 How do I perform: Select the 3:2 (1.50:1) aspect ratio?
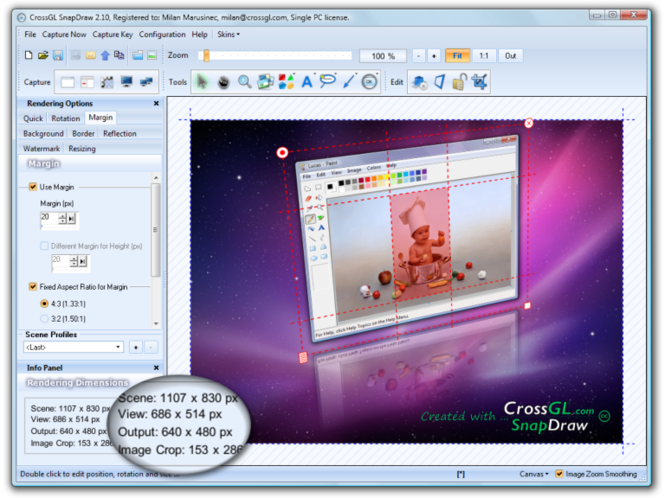[44, 319]
